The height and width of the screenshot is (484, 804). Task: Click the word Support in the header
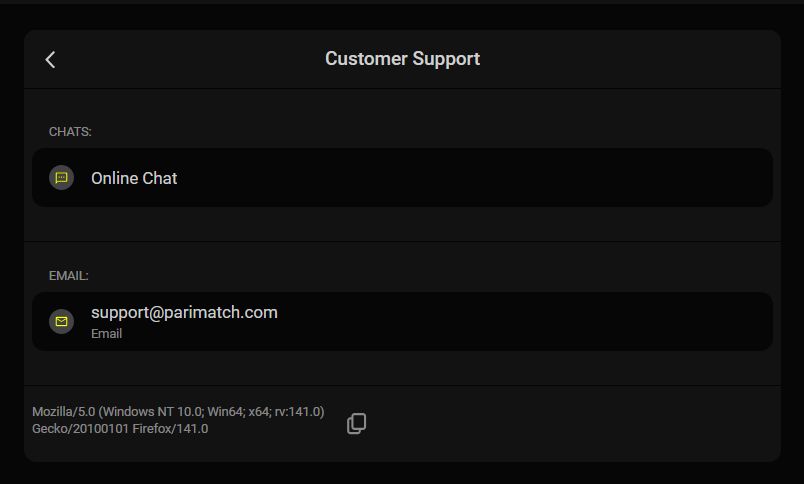pyautogui.click(x=446, y=59)
